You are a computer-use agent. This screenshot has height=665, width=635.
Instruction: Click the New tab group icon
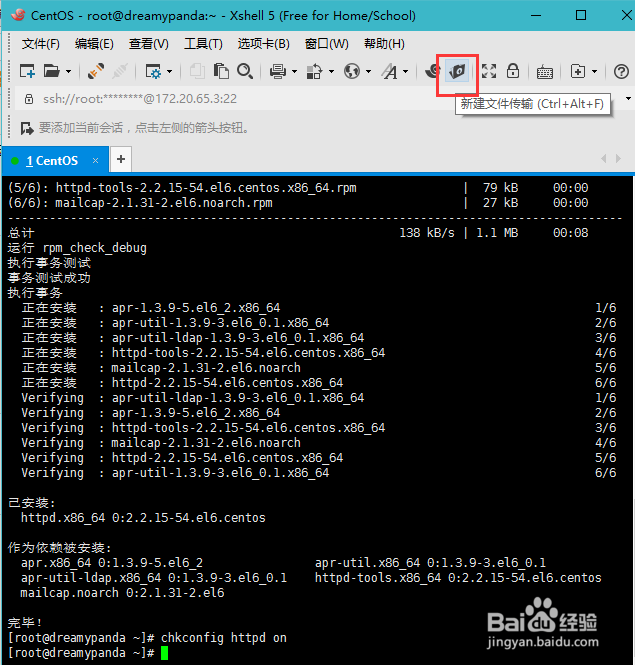[578, 71]
